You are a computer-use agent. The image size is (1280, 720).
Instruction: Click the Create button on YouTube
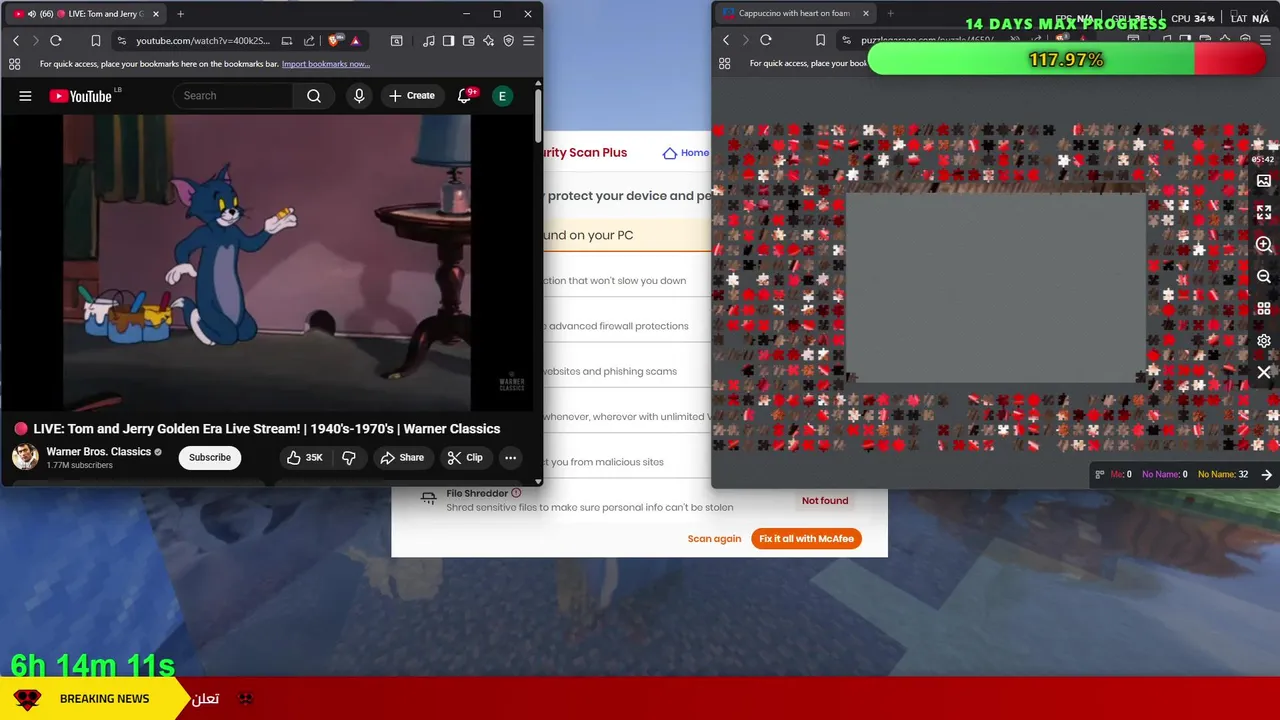pos(412,96)
